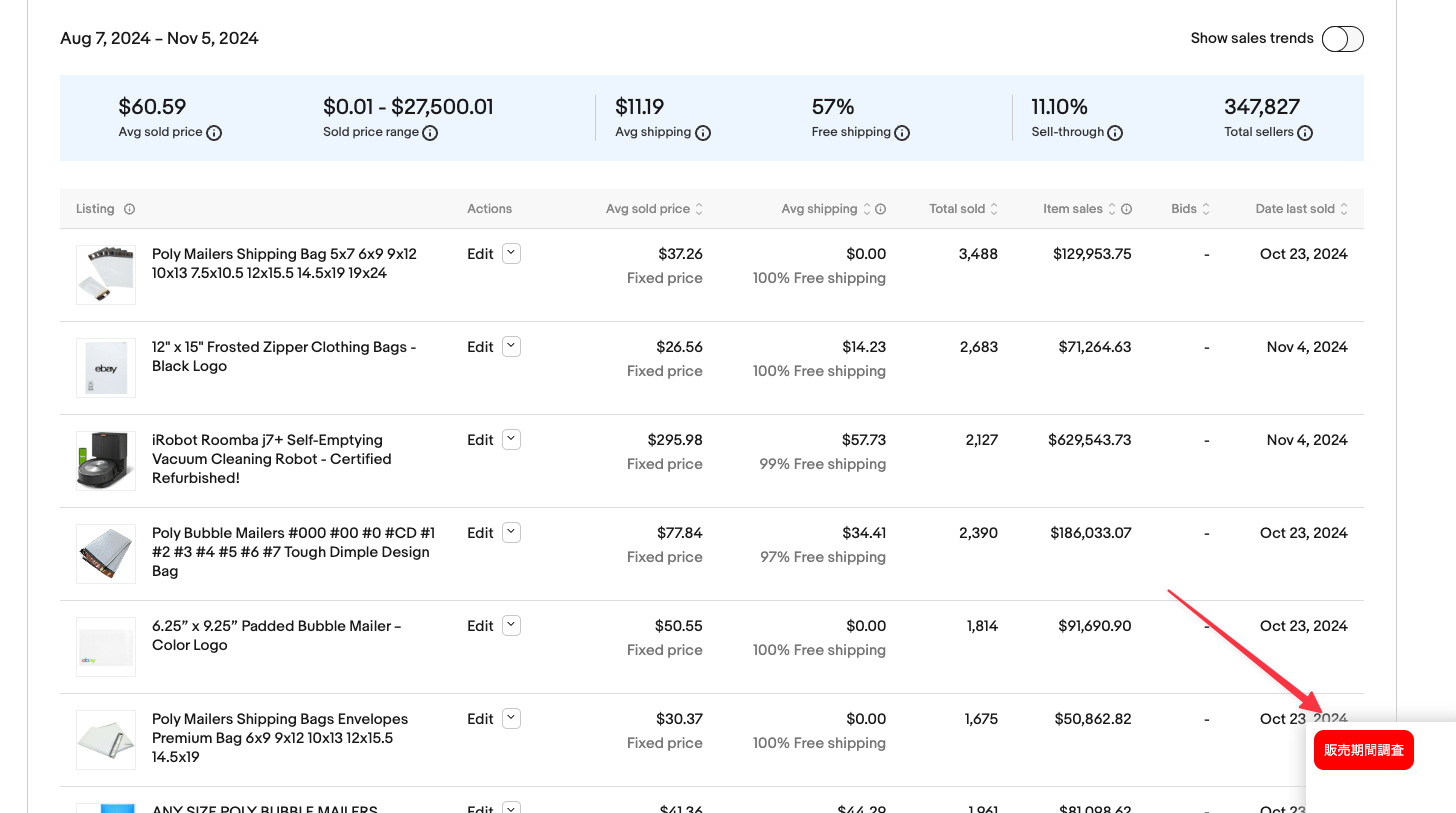Image resolution: width=1456 pixels, height=813 pixels.
Task: Expand Edit dropdown for Poly Bubble Mailers #000
Action: pos(511,533)
